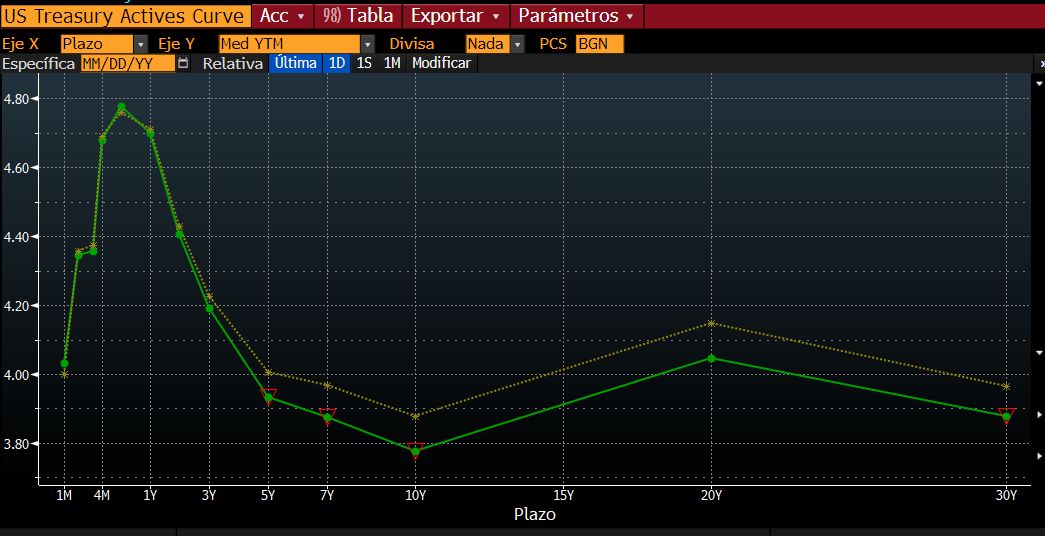The width and height of the screenshot is (1045, 536).
Task: Click the 4M x-axis label
Action: click(101, 495)
